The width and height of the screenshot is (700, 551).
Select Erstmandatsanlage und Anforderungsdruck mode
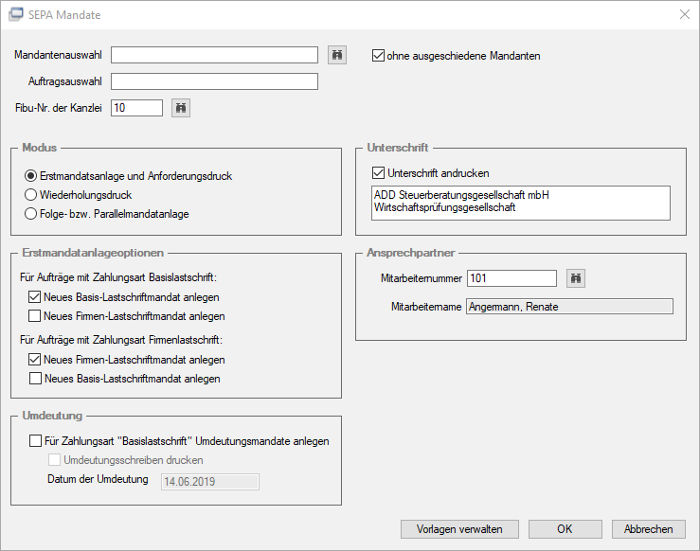[30, 176]
